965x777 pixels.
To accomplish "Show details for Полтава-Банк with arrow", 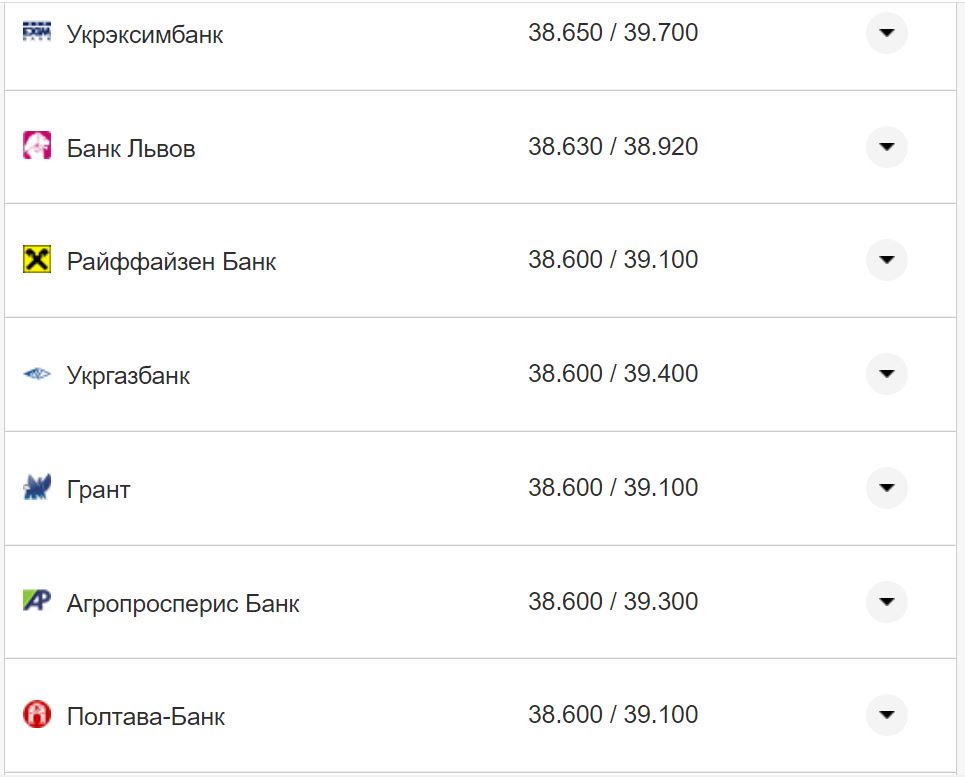I will [x=886, y=715].
